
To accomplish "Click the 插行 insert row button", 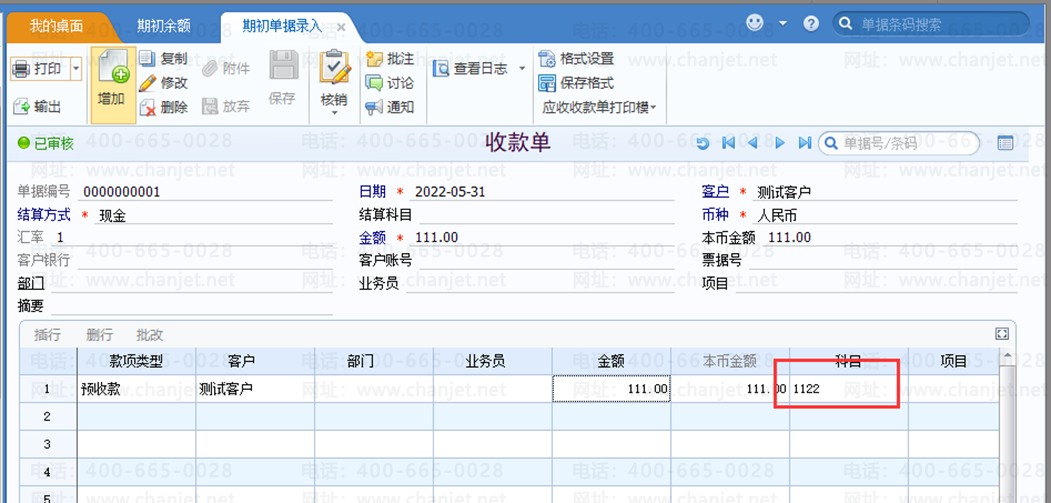I will (48, 335).
